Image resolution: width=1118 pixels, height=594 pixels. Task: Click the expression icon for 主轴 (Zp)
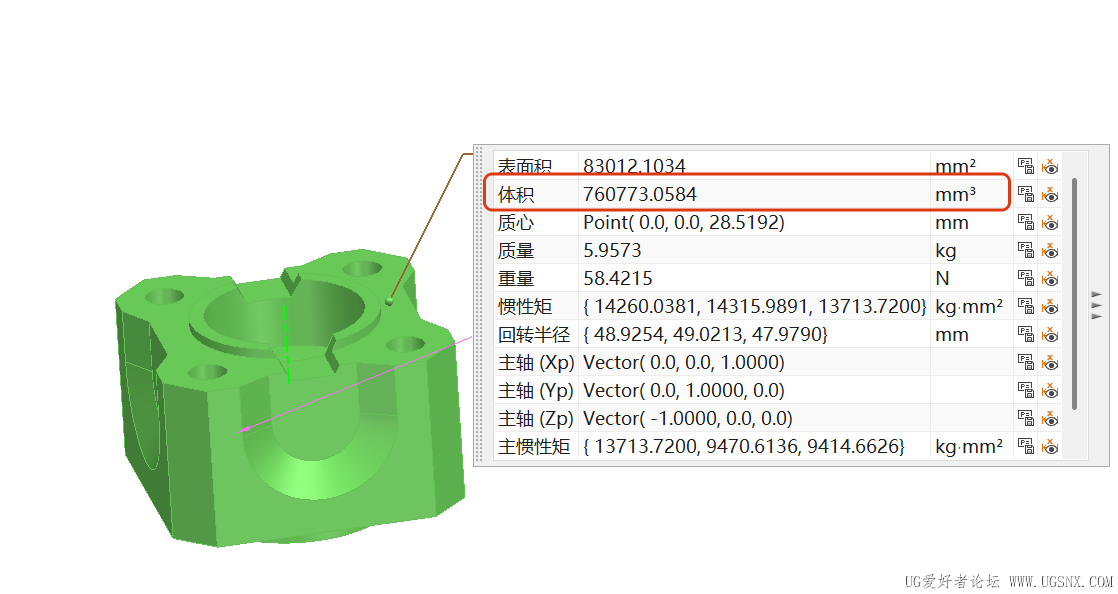click(x=1026, y=418)
